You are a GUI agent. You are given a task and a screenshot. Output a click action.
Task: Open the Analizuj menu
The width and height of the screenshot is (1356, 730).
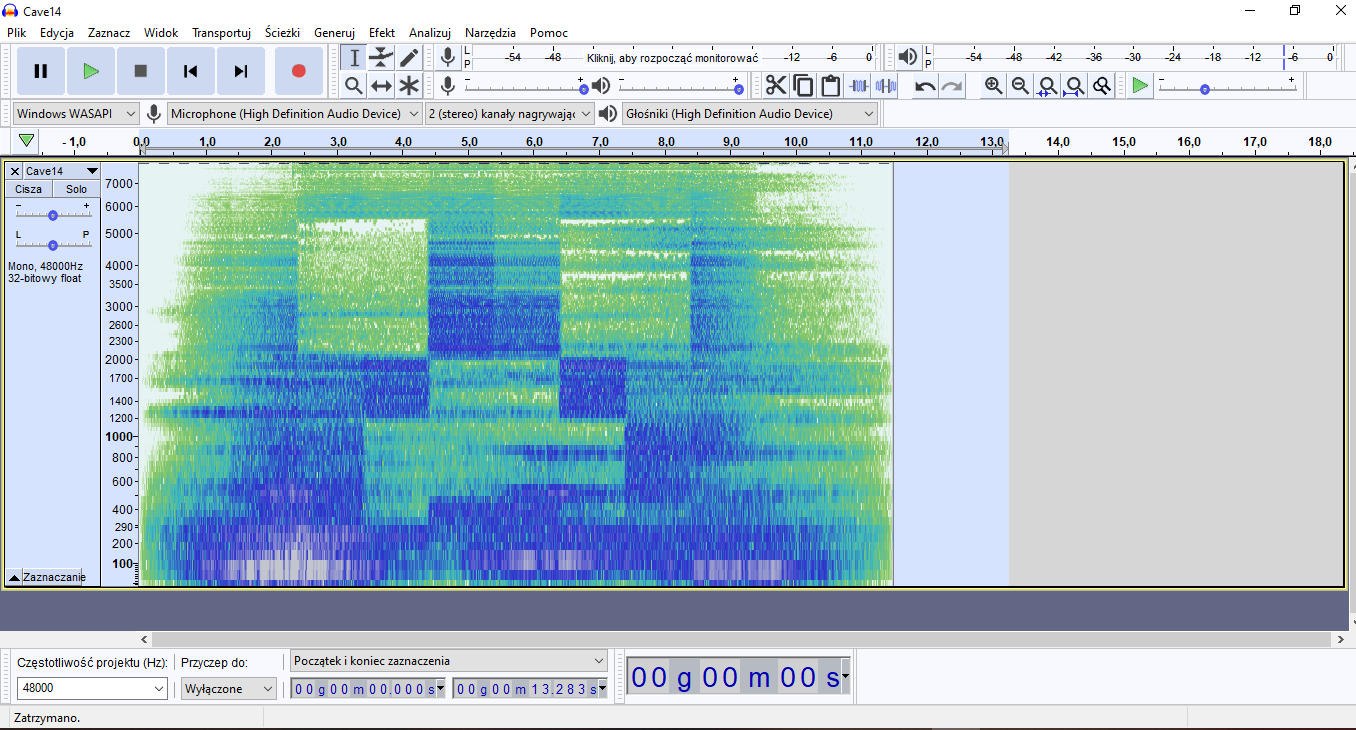coord(430,33)
